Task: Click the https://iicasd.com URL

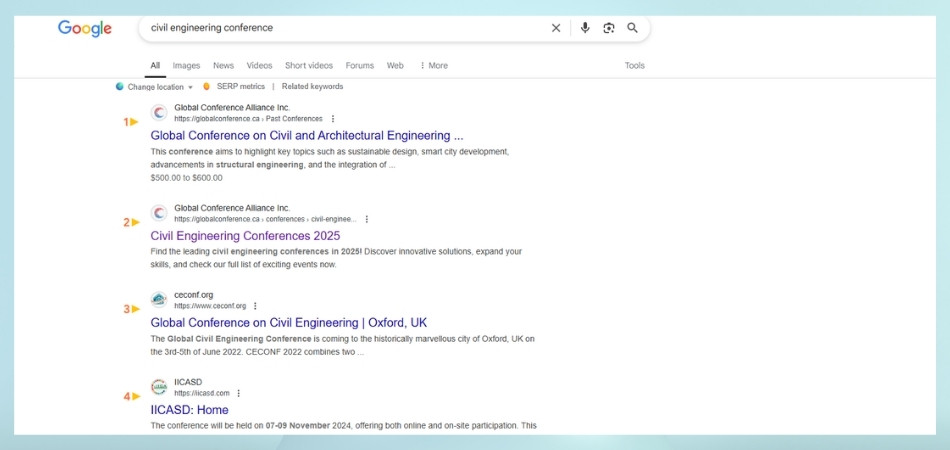Action: coord(202,393)
